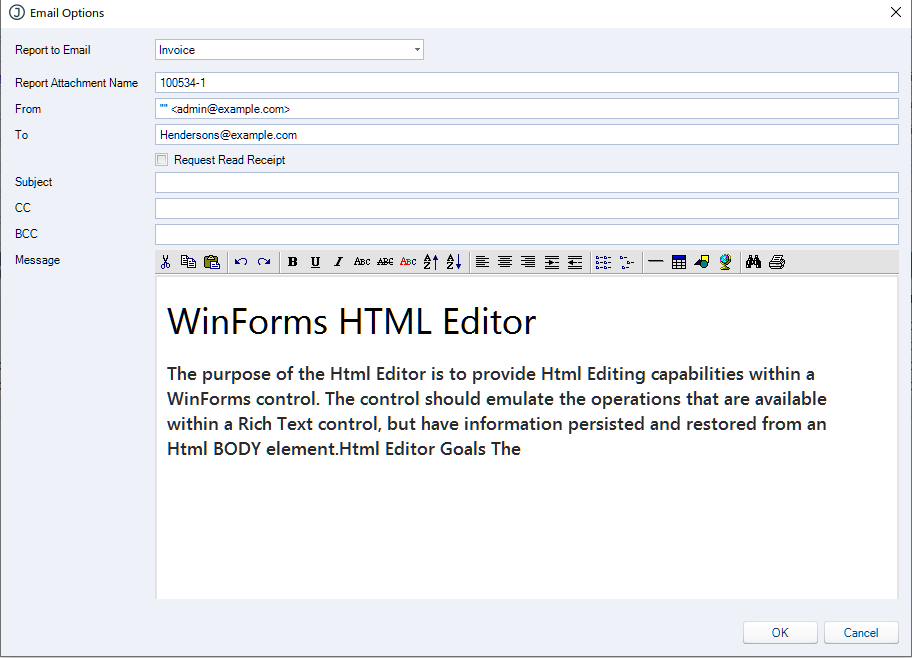Screen dimensions: 912x658
Task: Print the message using printer icon
Action: pos(777,262)
